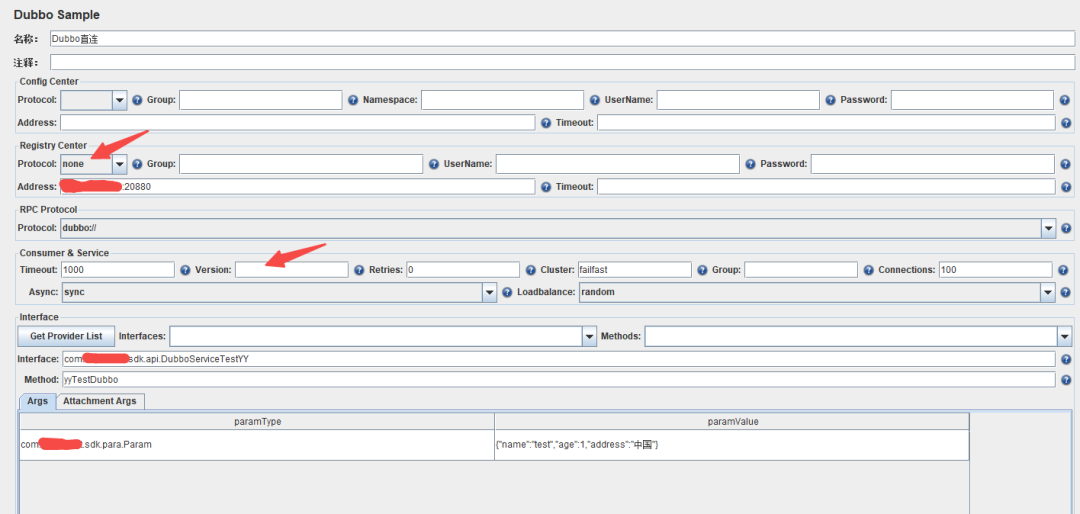1080x514 pixels.
Task: Click help icon after Version field
Action: (360, 270)
